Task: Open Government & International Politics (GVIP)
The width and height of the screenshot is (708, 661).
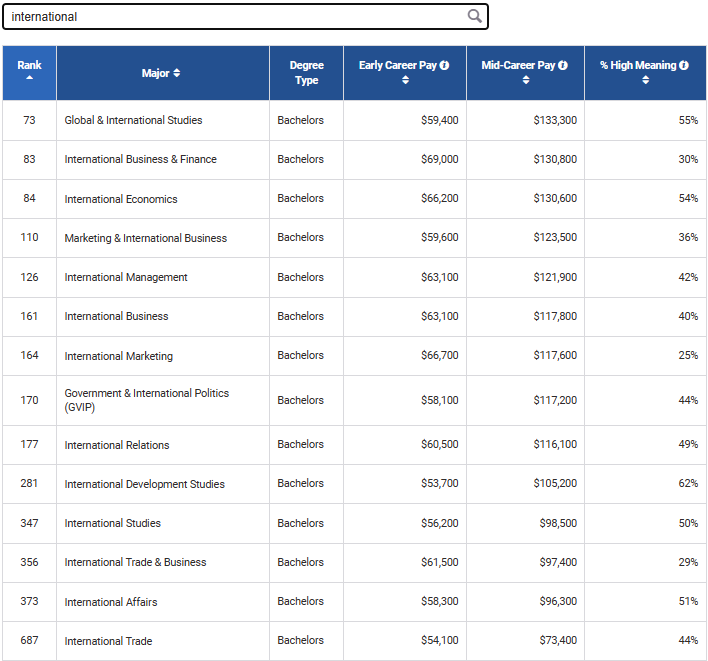Action: (146, 400)
